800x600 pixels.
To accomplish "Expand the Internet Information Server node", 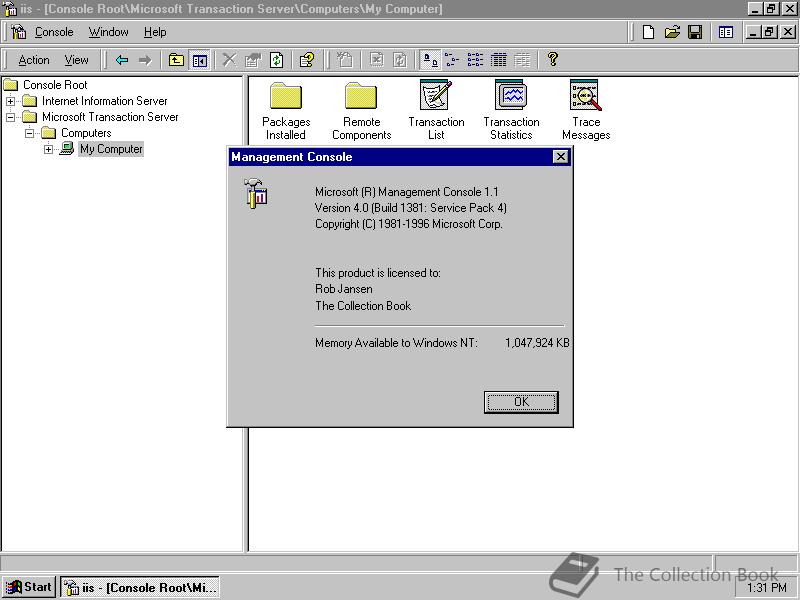I will click(10, 101).
